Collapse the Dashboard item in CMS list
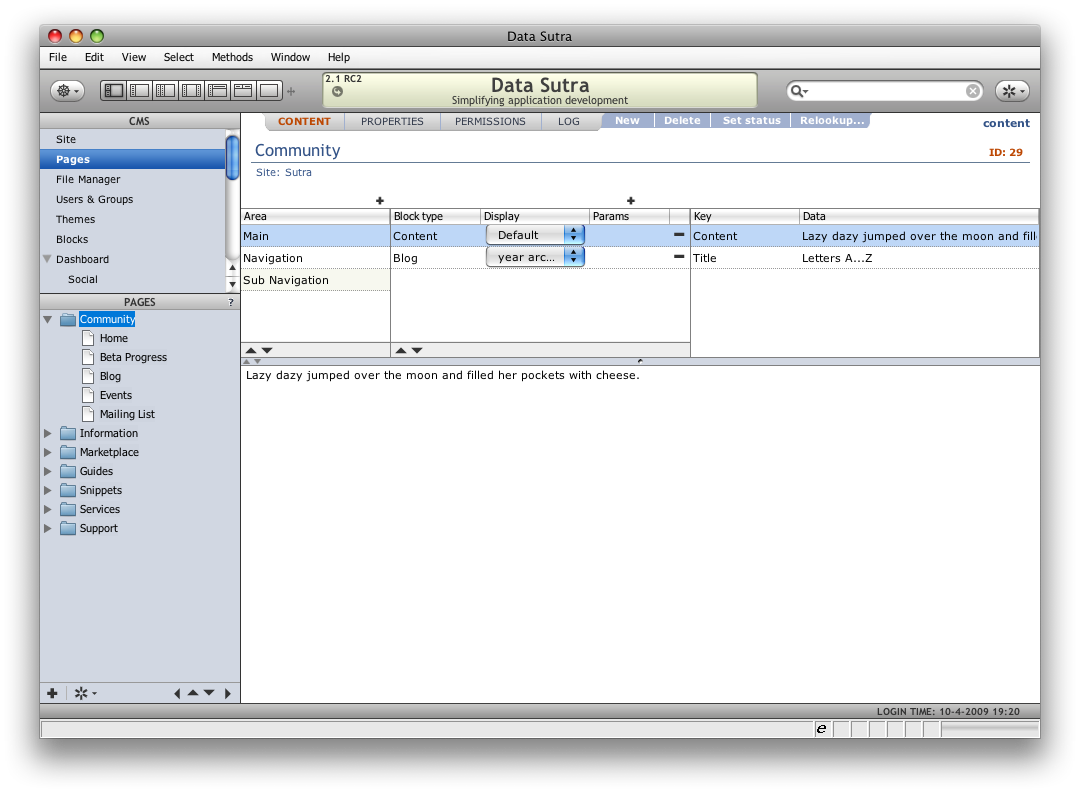The image size is (1080, 793). click(x=47, y=259)
